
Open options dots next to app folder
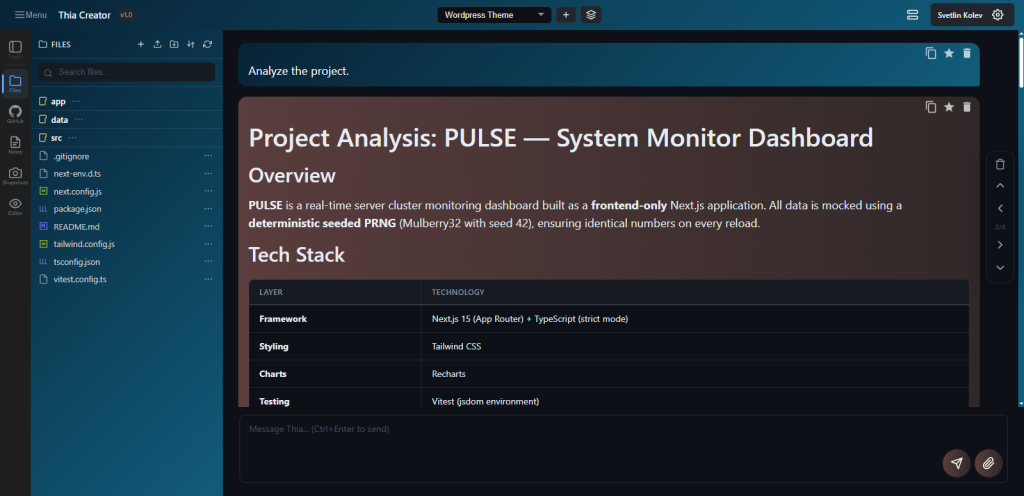pyautogui.click(x=76, y=101)
